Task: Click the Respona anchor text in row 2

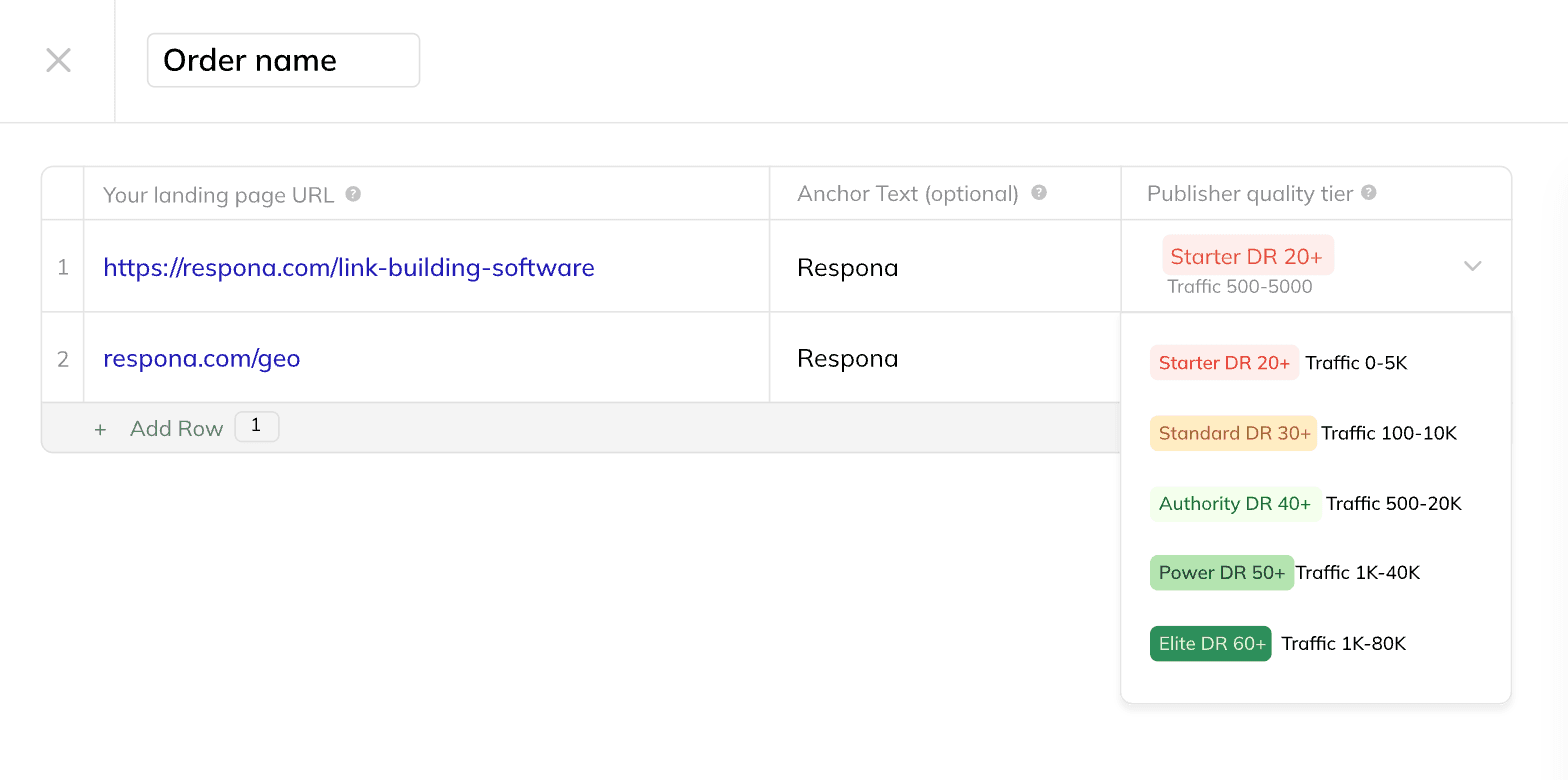Action: pyautogui.click(x=848, y=358)
